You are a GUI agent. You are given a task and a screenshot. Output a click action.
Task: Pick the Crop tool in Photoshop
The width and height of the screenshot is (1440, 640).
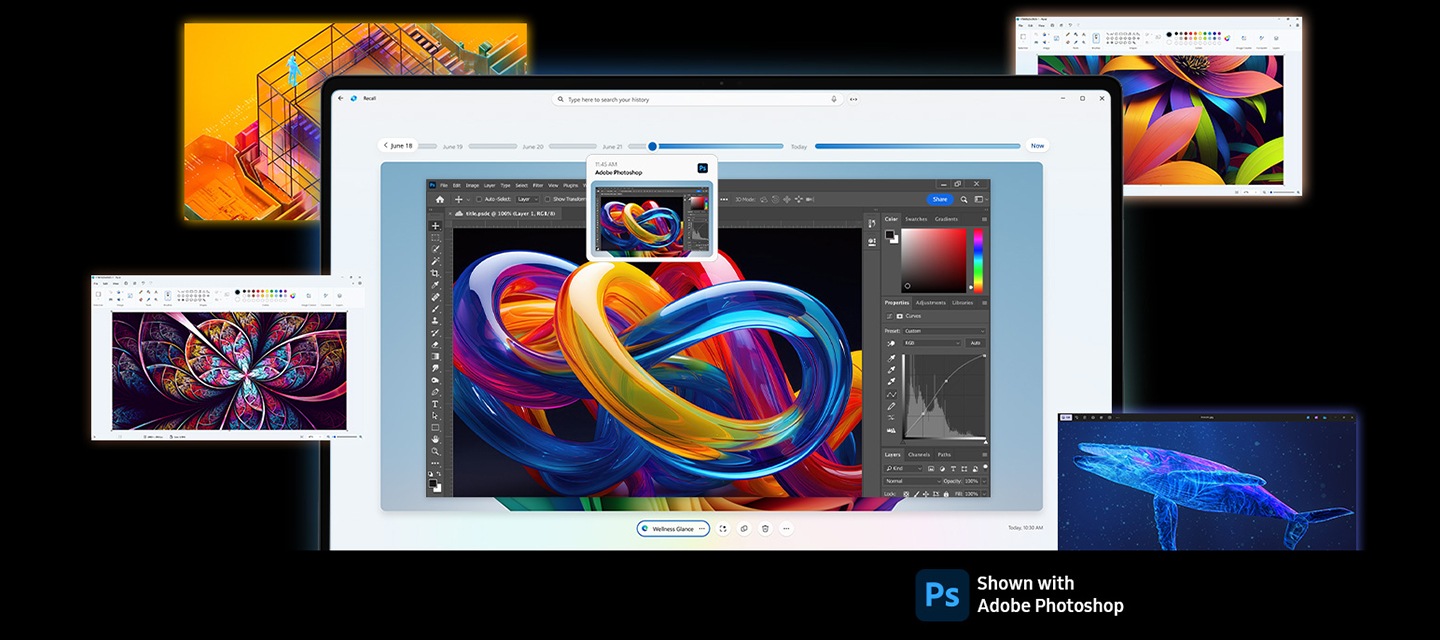click(x=435, y=273)
